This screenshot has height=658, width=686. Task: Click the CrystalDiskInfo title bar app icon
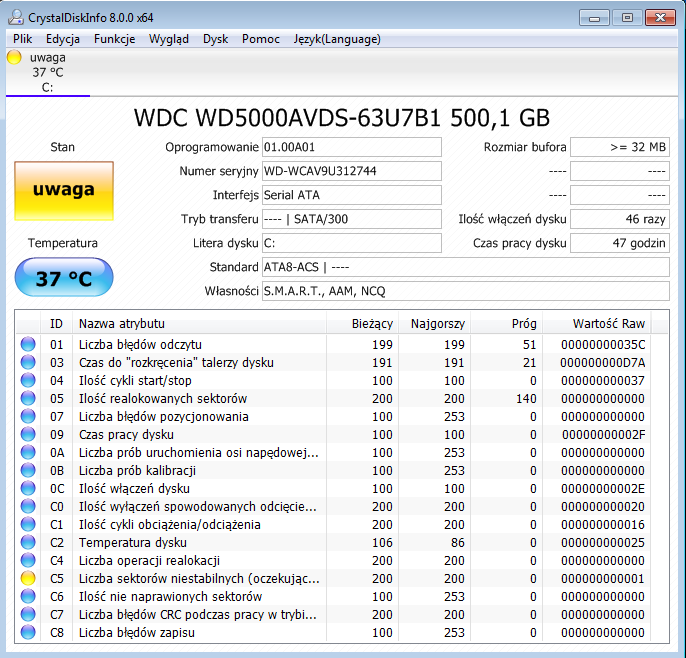click(16, 17)
